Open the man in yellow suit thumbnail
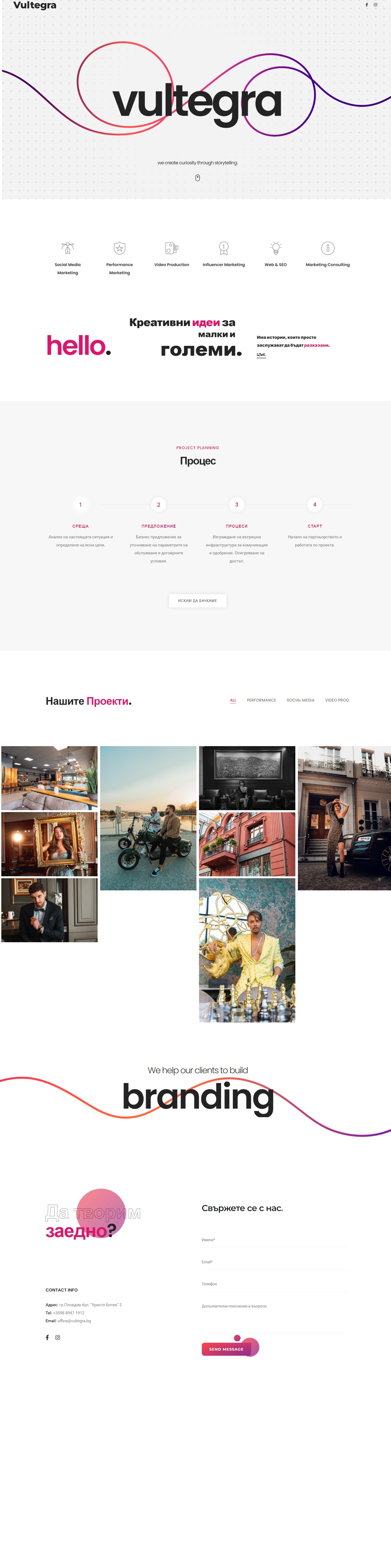 (247, 950)
